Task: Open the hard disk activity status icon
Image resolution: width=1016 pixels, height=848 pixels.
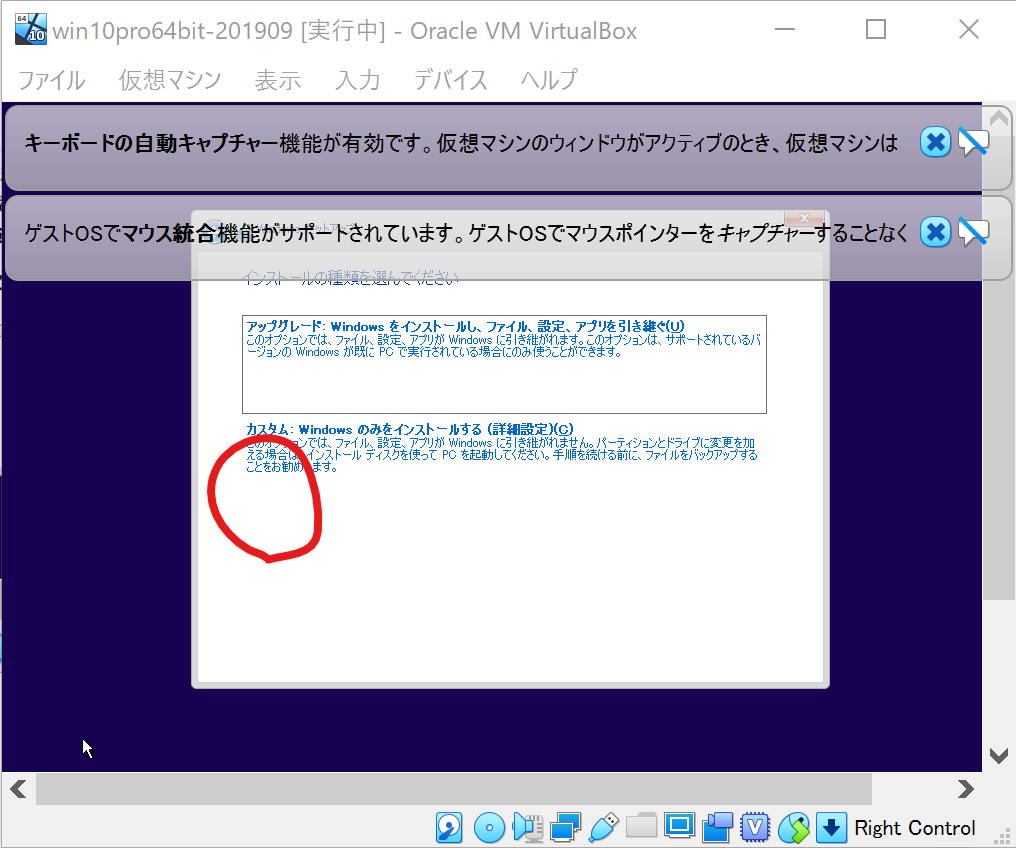Action: pos(449,827)
